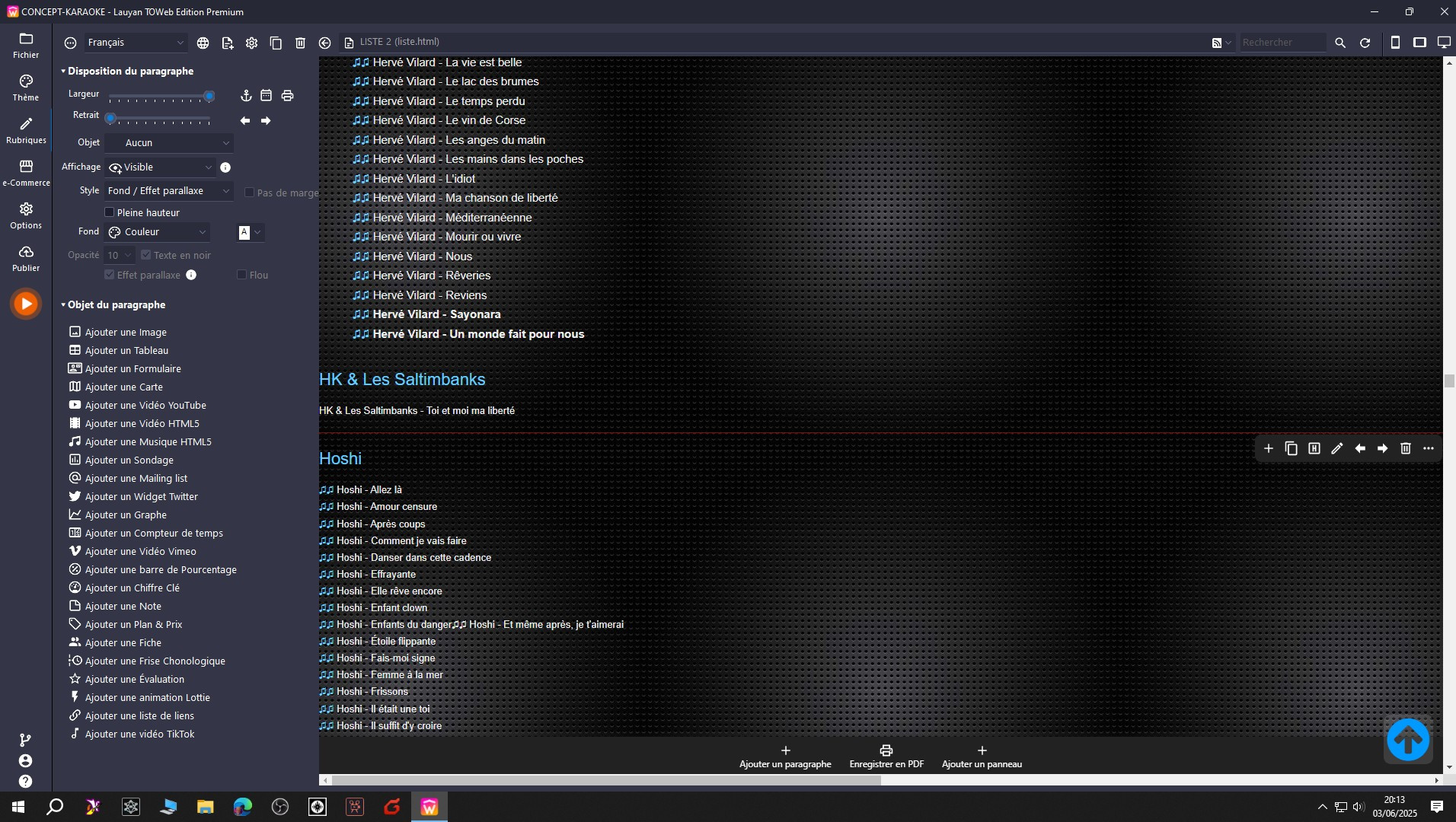Click the blue scroll-to-top arrow button
This screenshot has height=822, width=1456.
(1408, 739)
